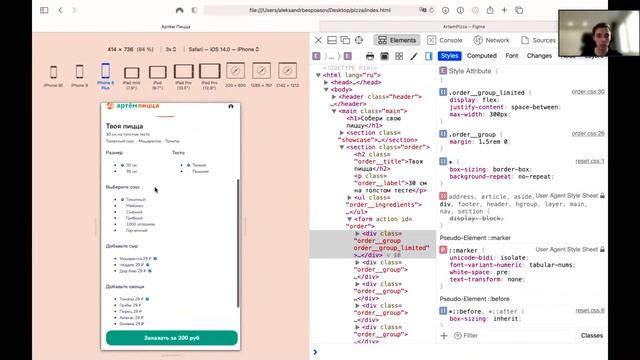Viewport: 640px width, 360px height.
Task: Open the 3x pixel ratio dropdown
Action: 171,49
